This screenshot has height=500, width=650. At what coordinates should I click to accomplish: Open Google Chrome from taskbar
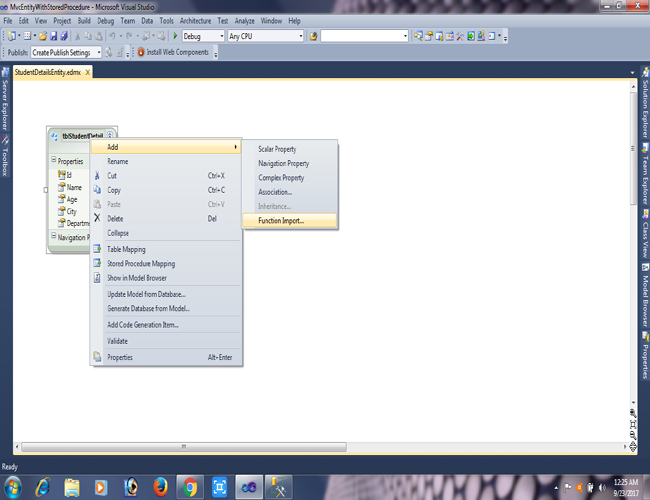click(190, 487)
